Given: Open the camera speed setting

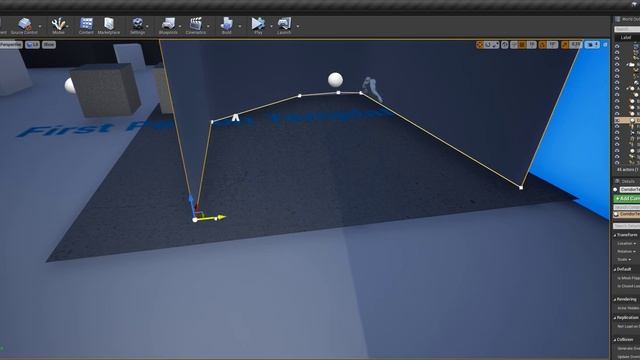Looking at the screenshot, I should (592, 45).
